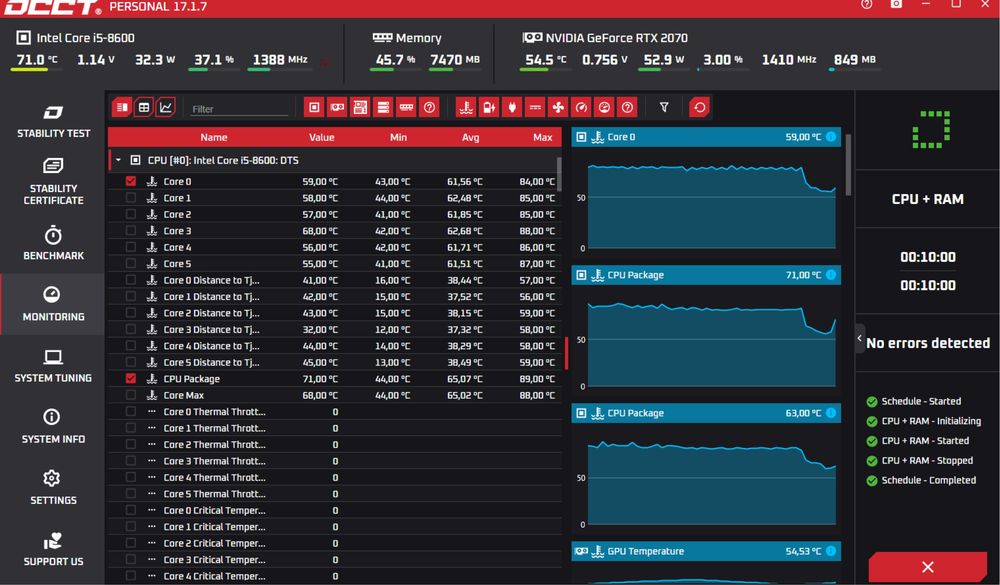Toggle the voltage readings filter
The height and width of the screenshot is (585, 1000).
(489, 107)
